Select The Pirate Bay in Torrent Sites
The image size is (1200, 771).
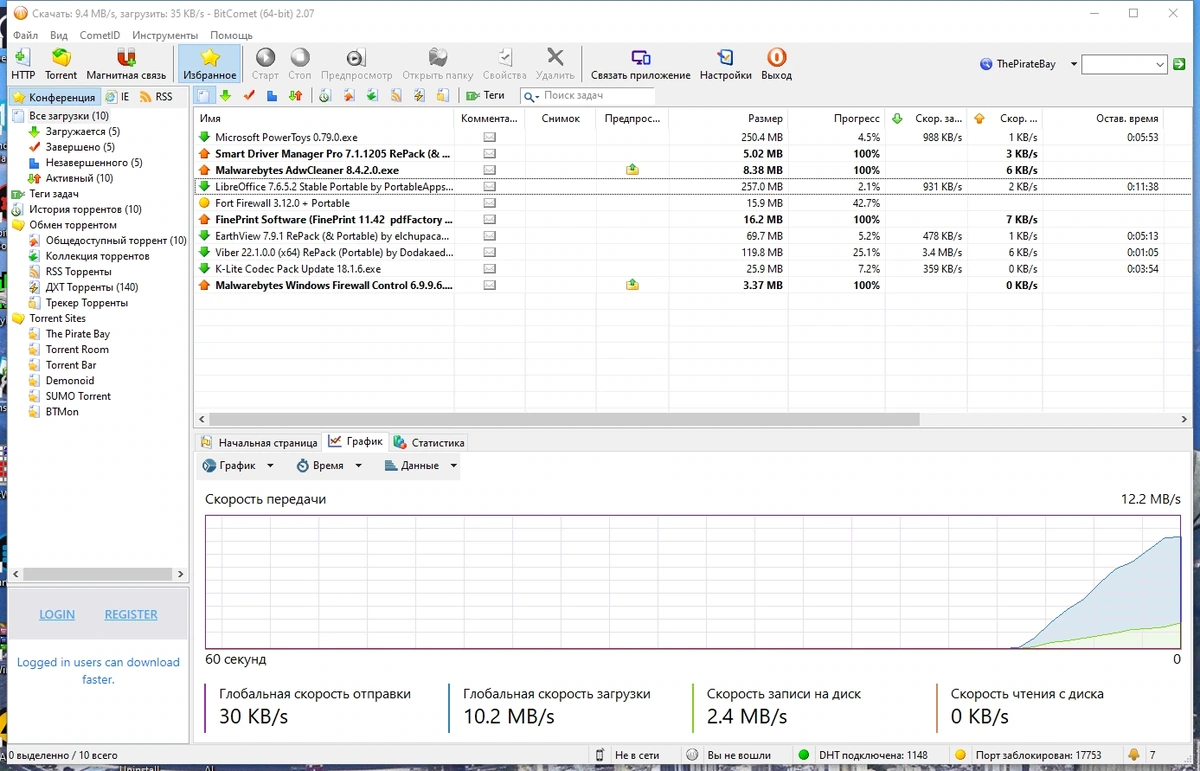78,334
